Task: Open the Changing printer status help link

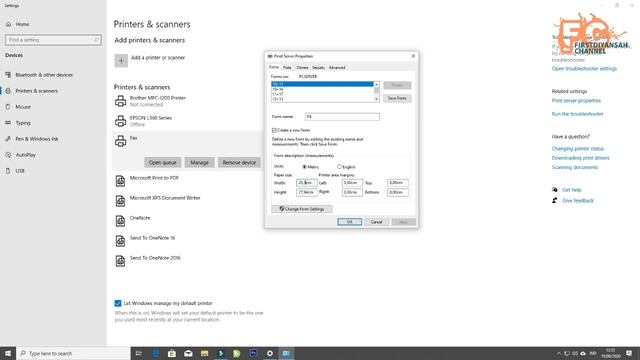Action: coord(578,149)
